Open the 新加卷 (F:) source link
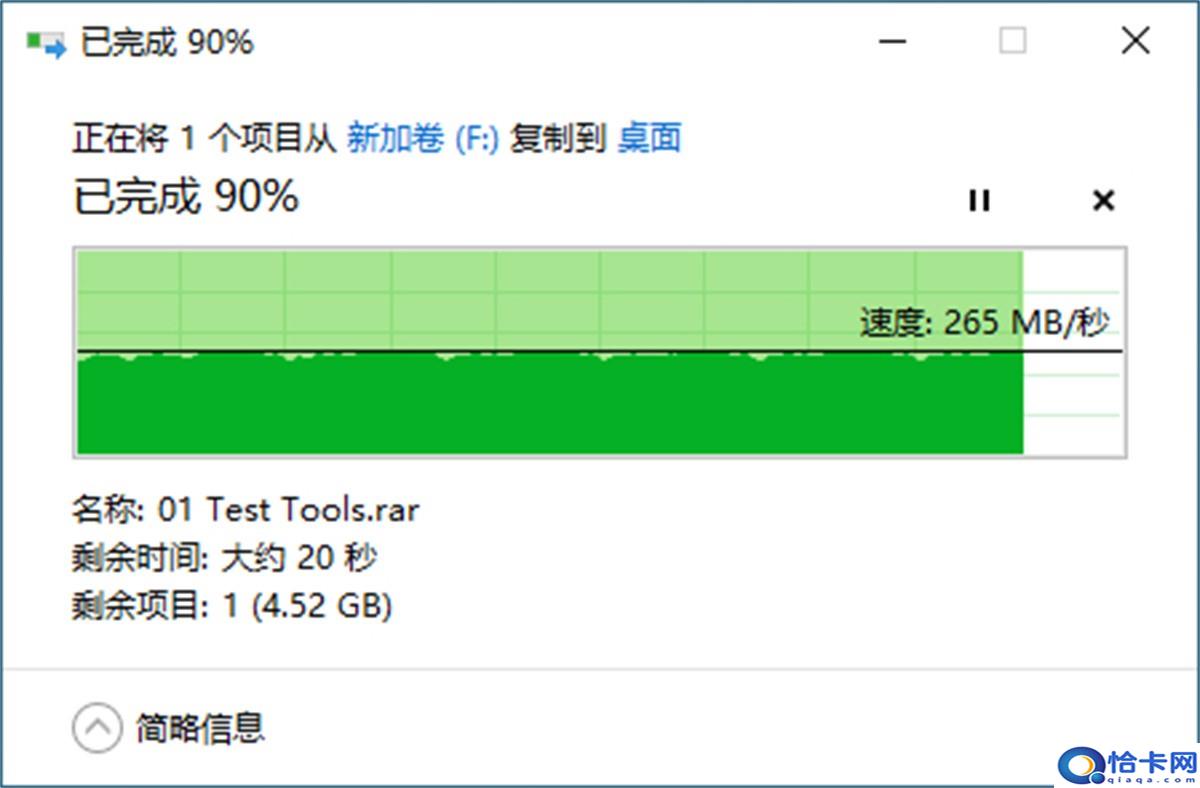The width and height of the screenshot is (1200, 788). [422, 137]
